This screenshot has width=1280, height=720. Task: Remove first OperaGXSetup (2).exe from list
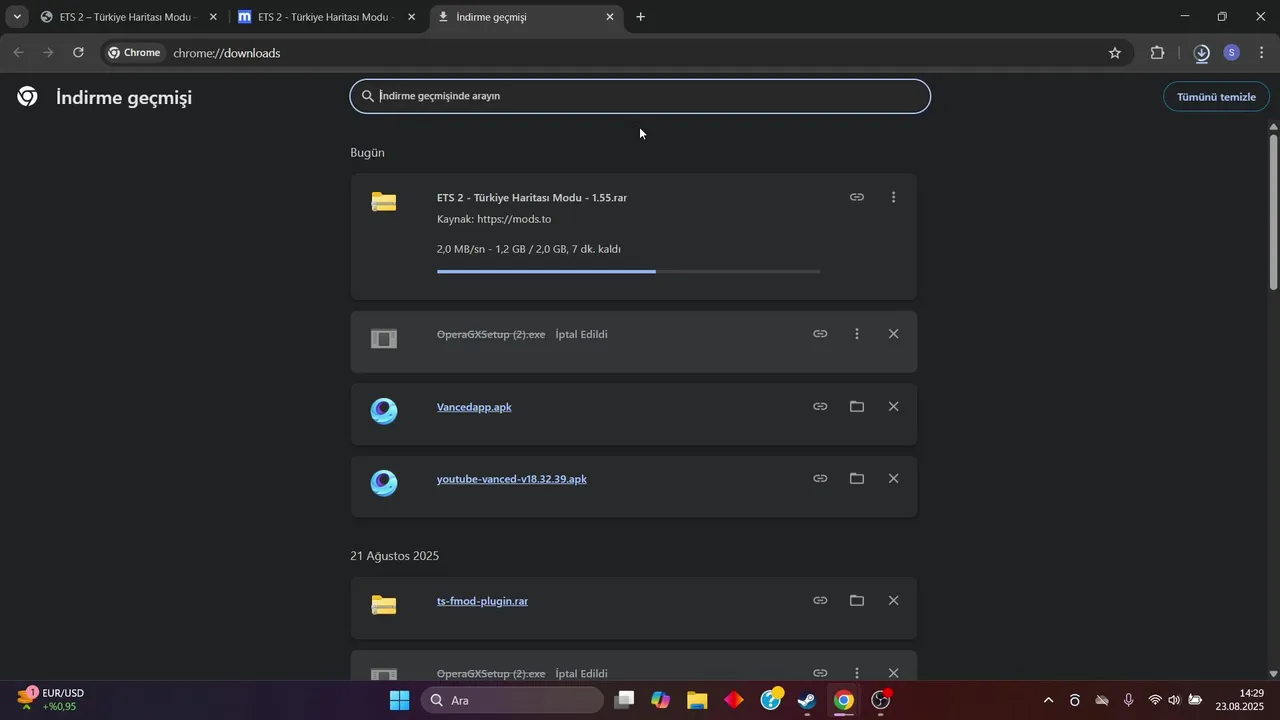pos(894,334)
